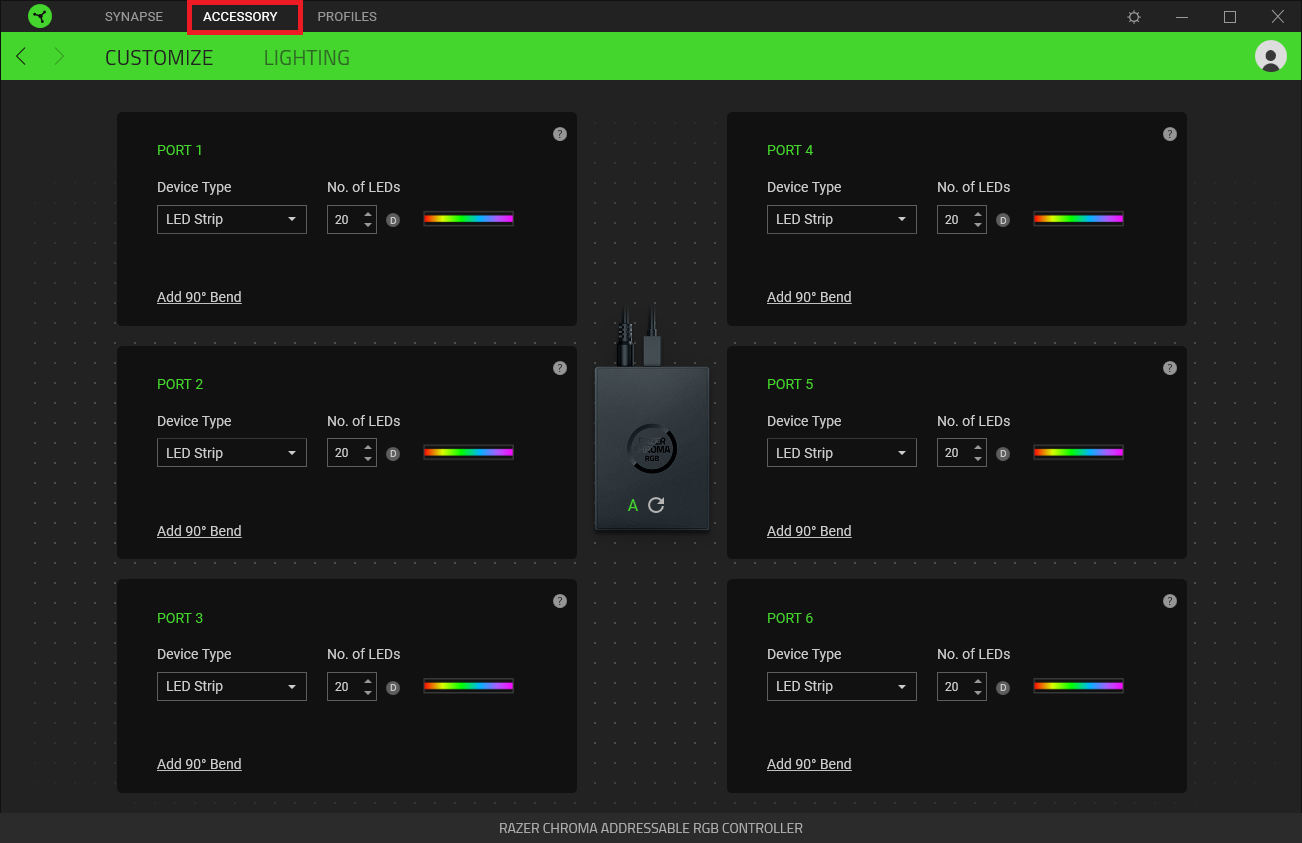
Task: Reset Port 3 LEDs with D icon
Action: pyautogui.click(x=393, y=688)
